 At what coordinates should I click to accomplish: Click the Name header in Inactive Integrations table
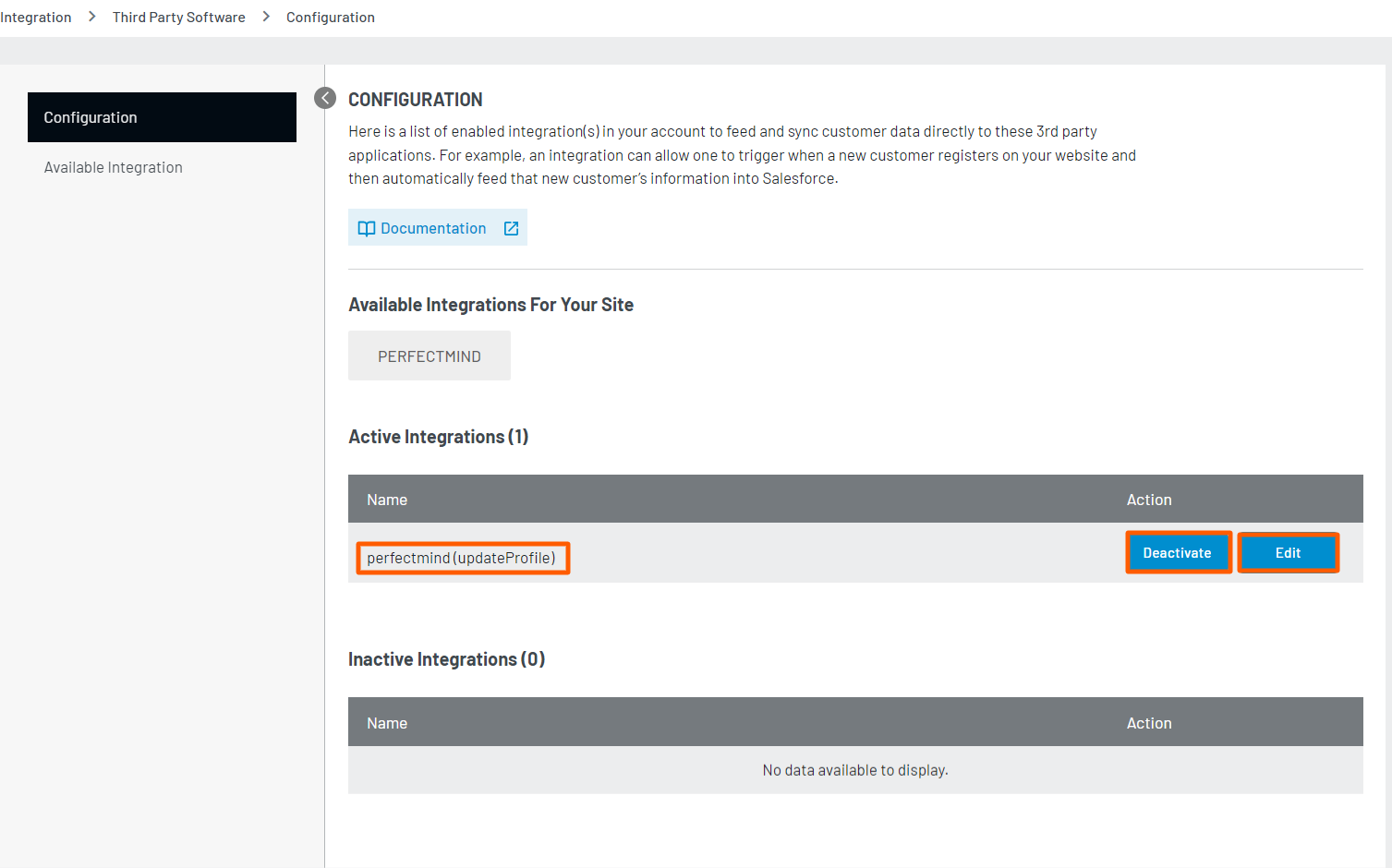(387, 723)
